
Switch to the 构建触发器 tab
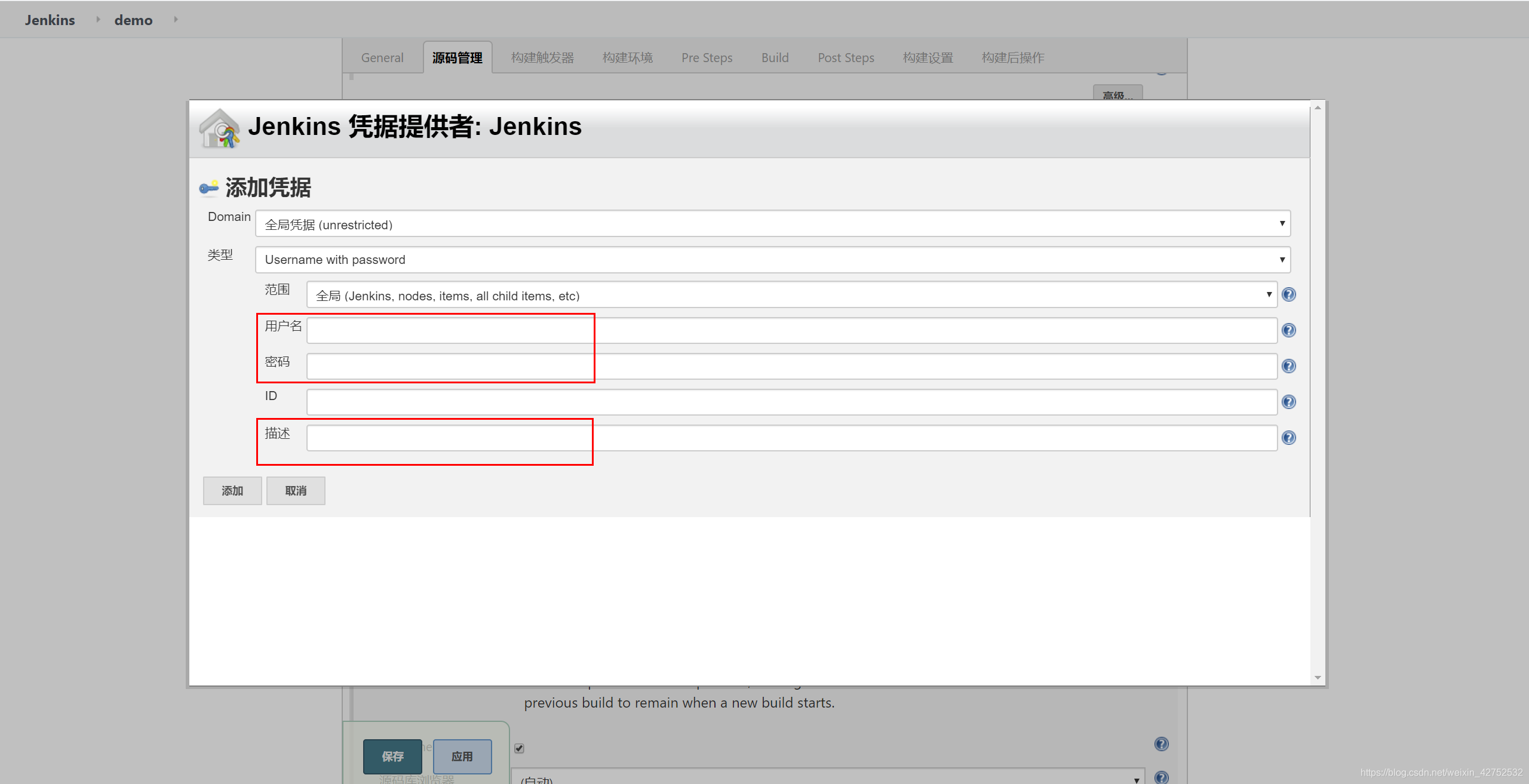click(542, 58)
